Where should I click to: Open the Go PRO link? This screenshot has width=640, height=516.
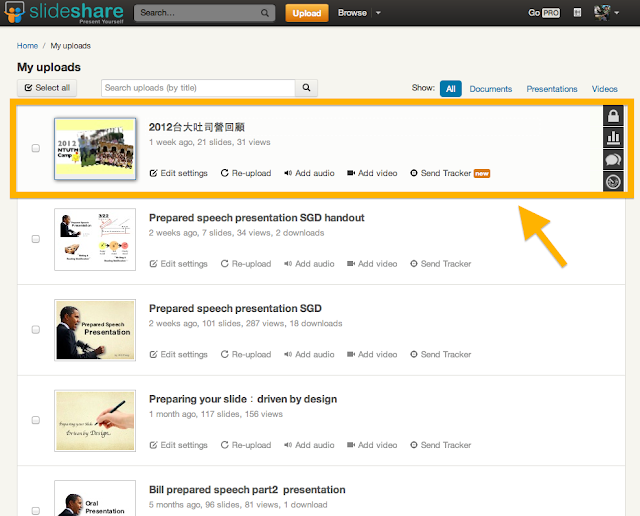544,13
